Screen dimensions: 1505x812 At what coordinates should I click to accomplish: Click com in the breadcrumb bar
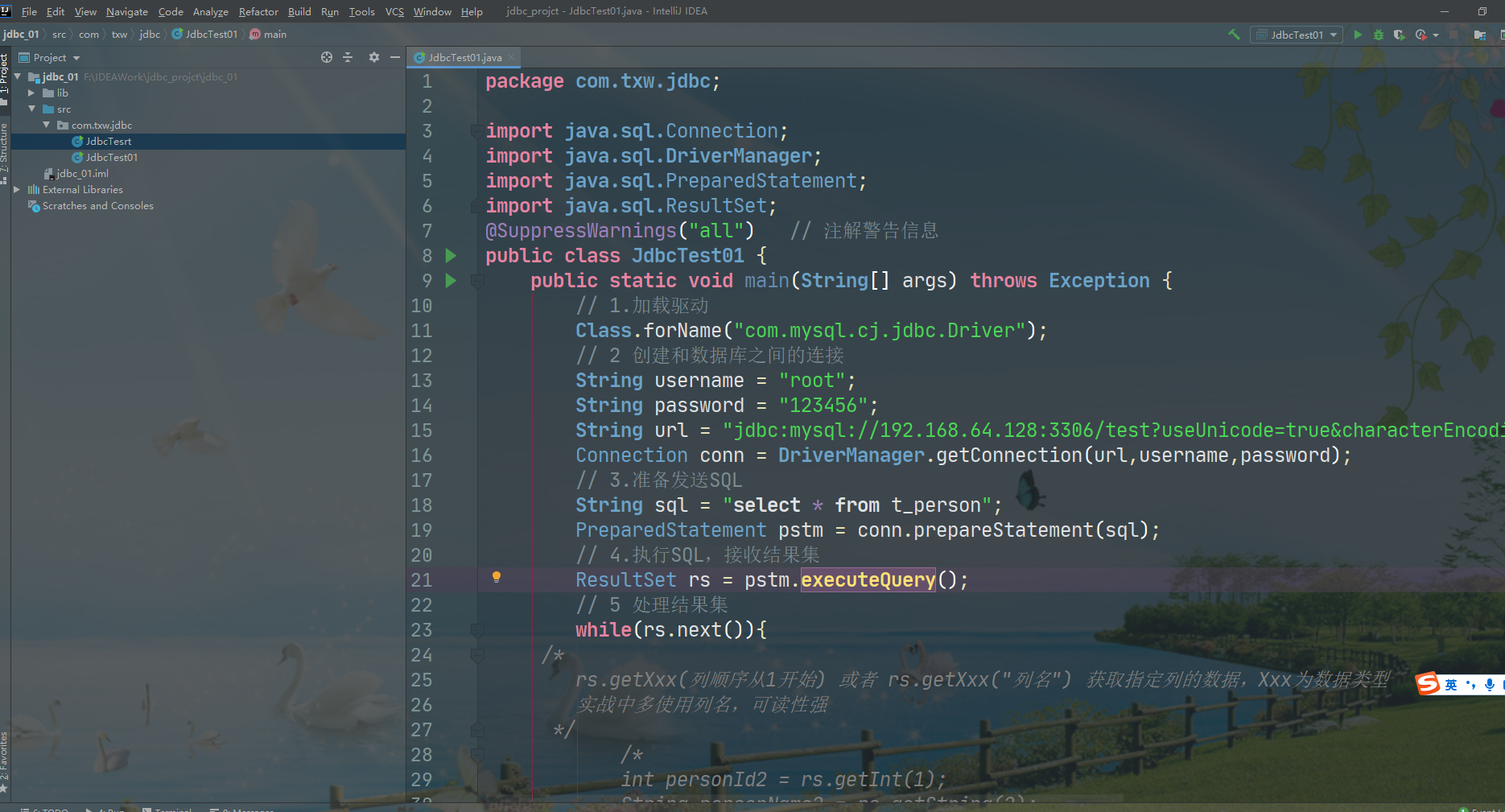coord(89,34)
